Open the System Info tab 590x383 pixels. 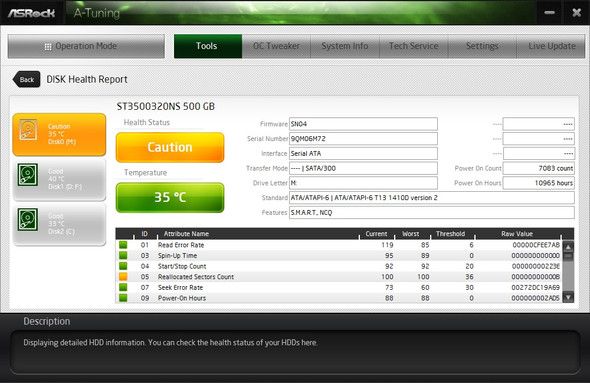pyautogui.click(x=345, y=46)
